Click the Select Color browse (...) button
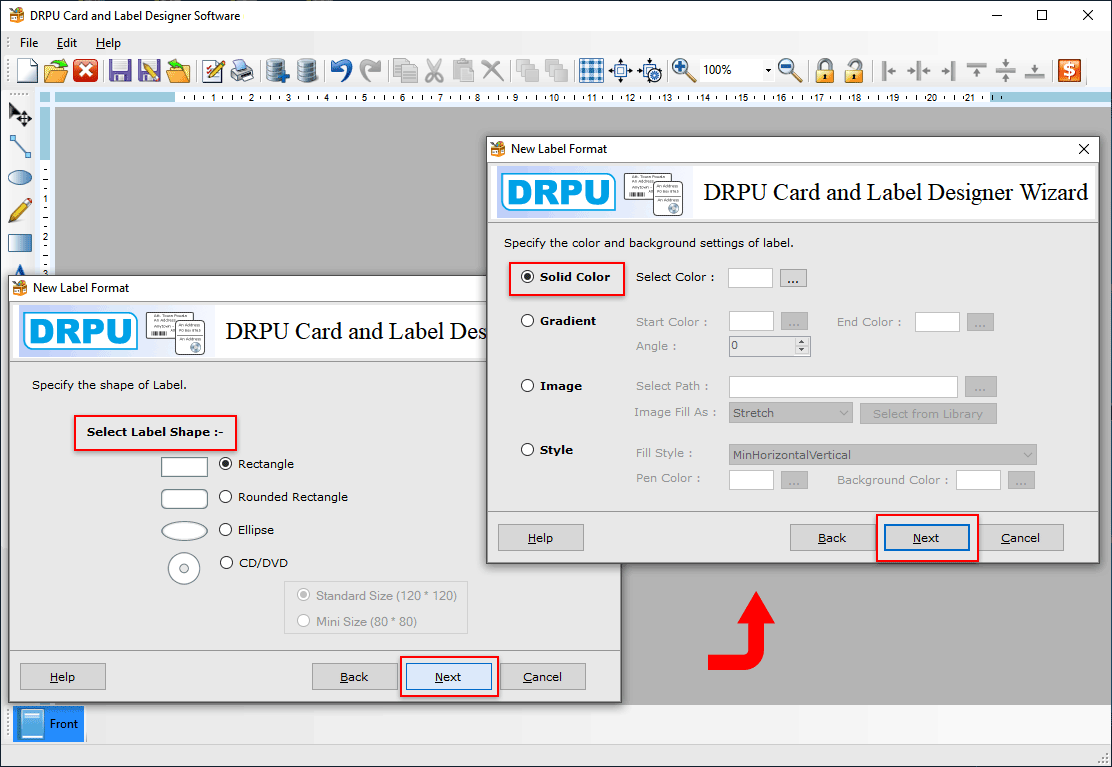Viewport: 1112px width, 767px height. [x=793, y=278]
